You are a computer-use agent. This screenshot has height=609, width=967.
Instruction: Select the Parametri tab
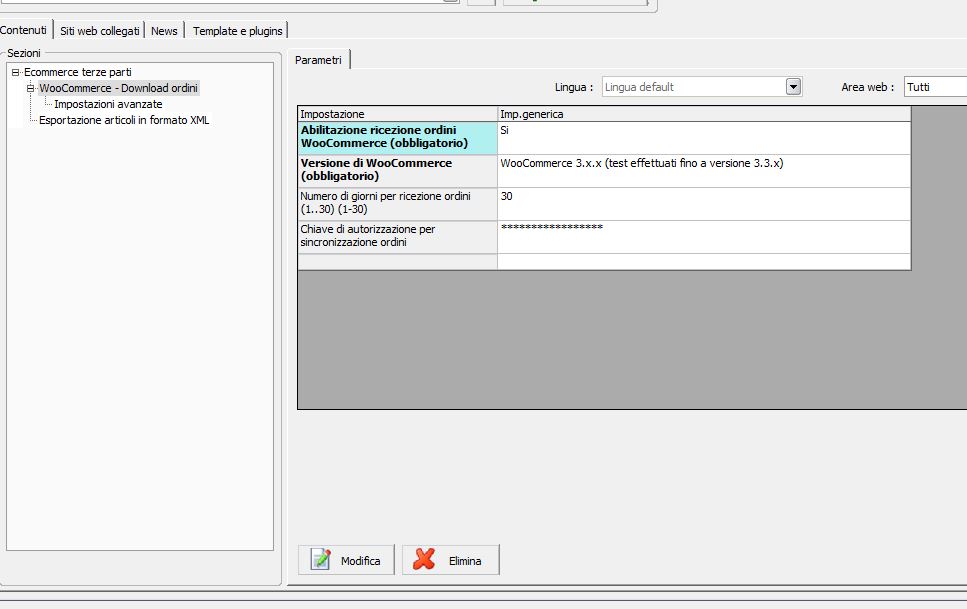pos(318,60)
